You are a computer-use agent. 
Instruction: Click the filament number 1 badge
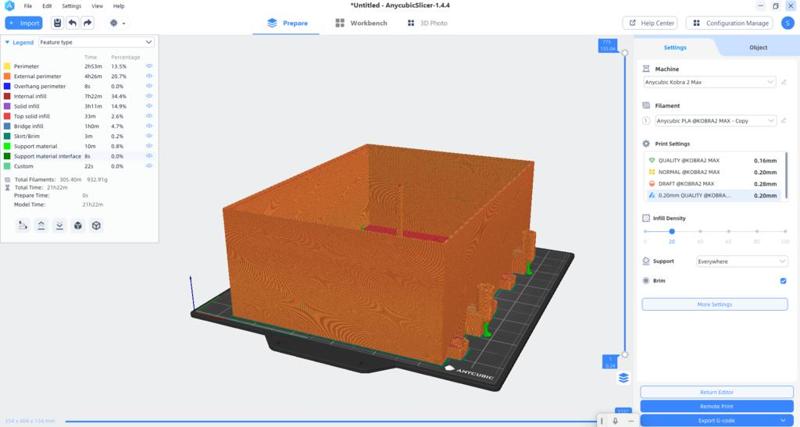(646, 121)
